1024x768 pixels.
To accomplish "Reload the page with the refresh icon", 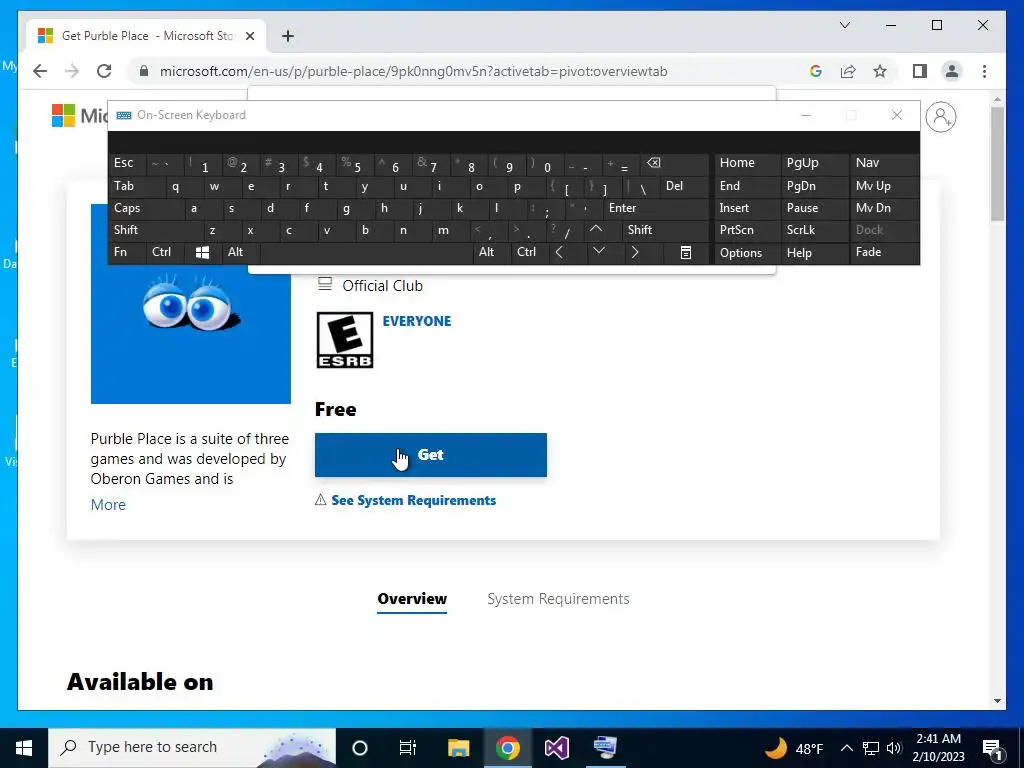I will [x=104, y=71].
